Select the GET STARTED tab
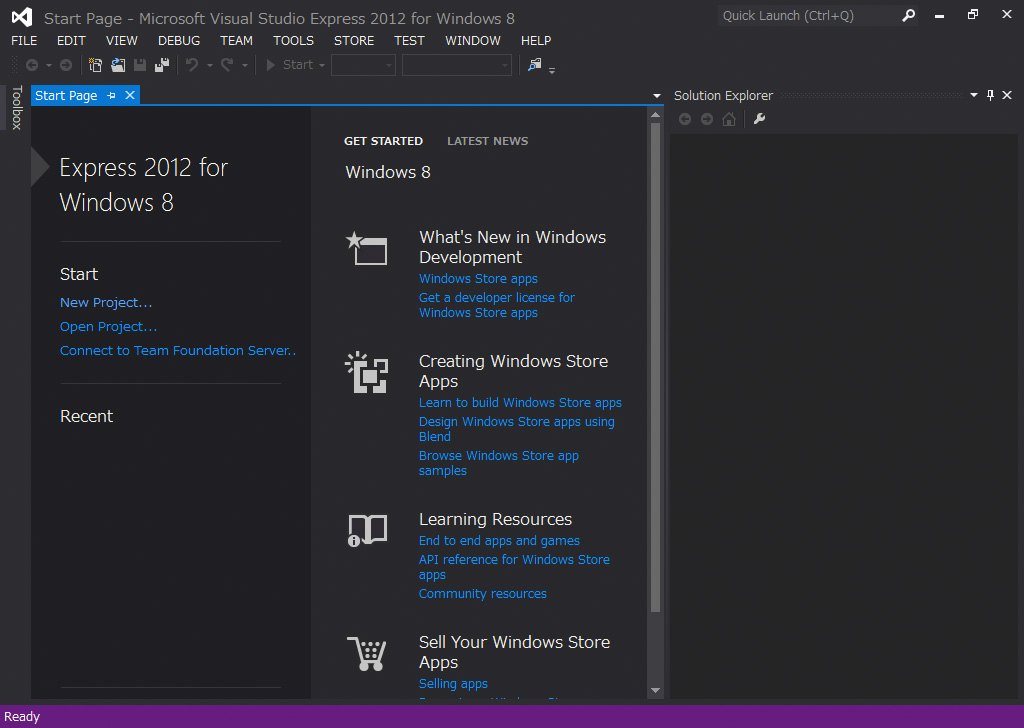The image size is (1024, 728). pyautogui.click(x=383, y=141)
